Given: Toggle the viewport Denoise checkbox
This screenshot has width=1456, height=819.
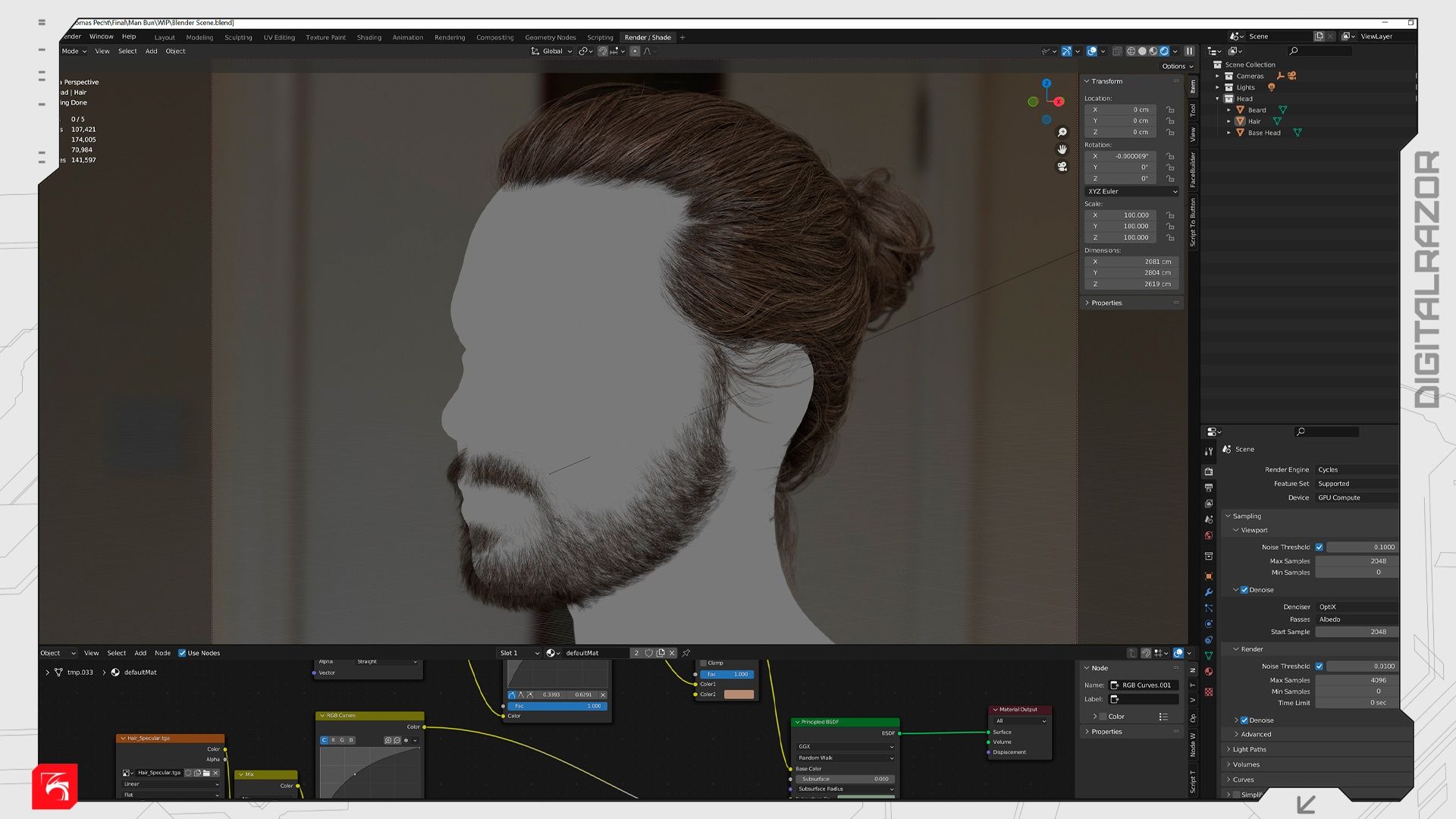Looking at the screenshot, I should tap(1244, 590).
